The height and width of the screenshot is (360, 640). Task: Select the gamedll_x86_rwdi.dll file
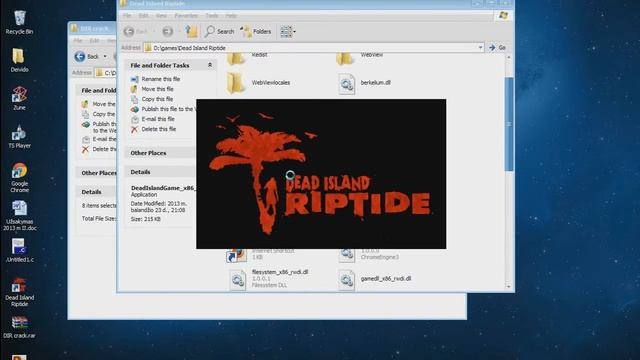(375, 279)
